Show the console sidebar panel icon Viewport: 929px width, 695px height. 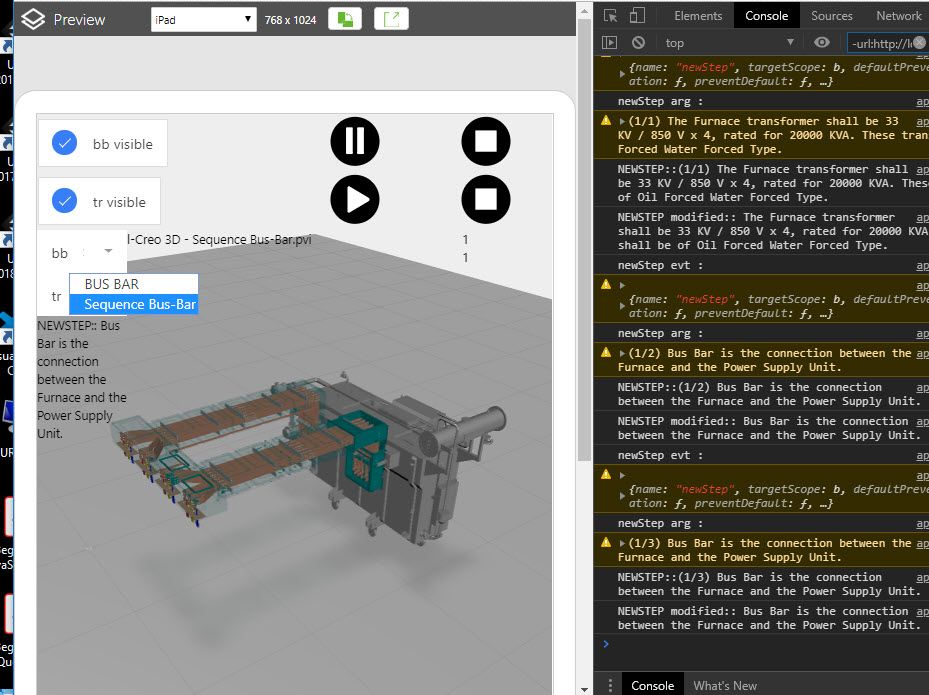[609, 43]
